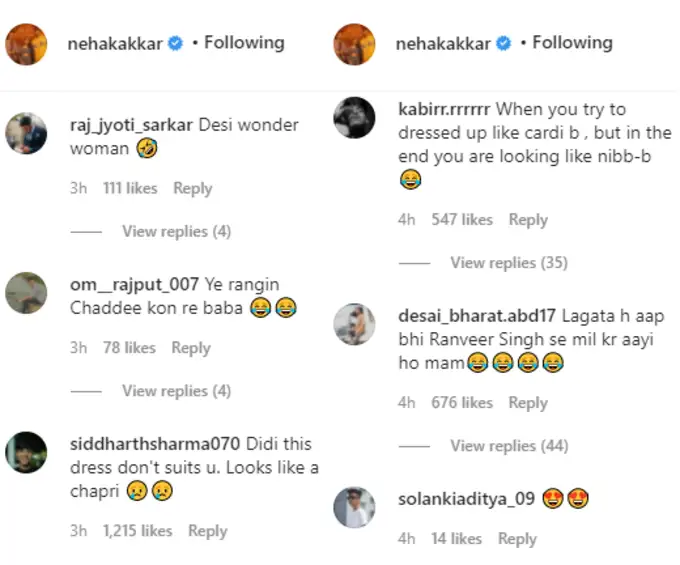The width and height of the screenshot is (680, 565).
Task: Toggle Following in the right header
Action: pos(572,43)
